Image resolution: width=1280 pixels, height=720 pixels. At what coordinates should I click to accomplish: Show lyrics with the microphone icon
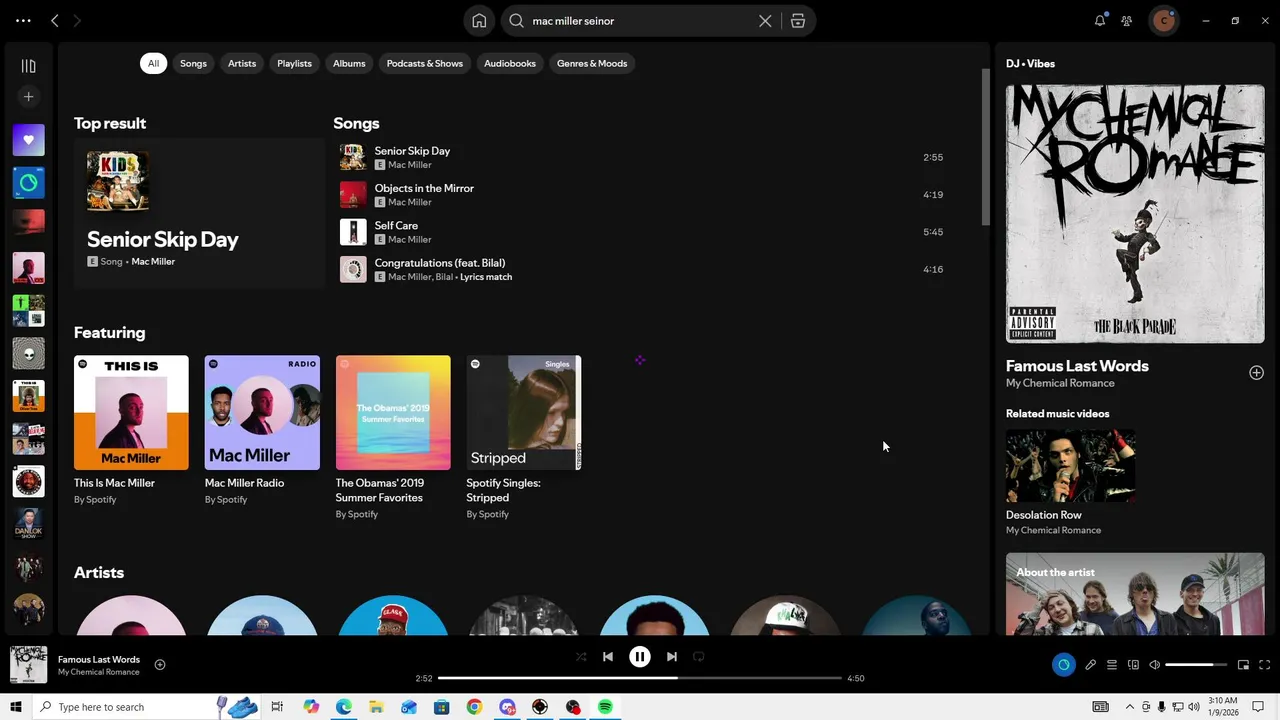click(x=1090, y=665)
